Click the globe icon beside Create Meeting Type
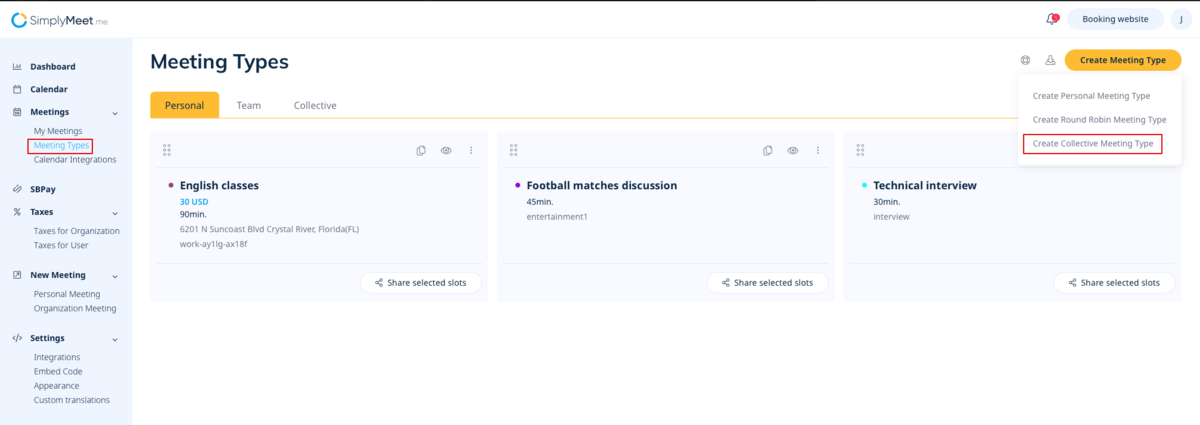 (x=1025, y=60)
